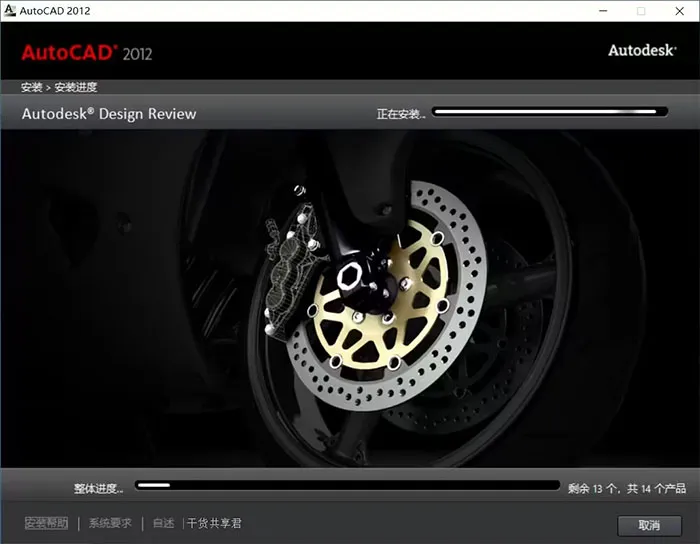700x544 pixels.
Task: Open the 安装帮助 help link
Action: (x=46, y=523)
